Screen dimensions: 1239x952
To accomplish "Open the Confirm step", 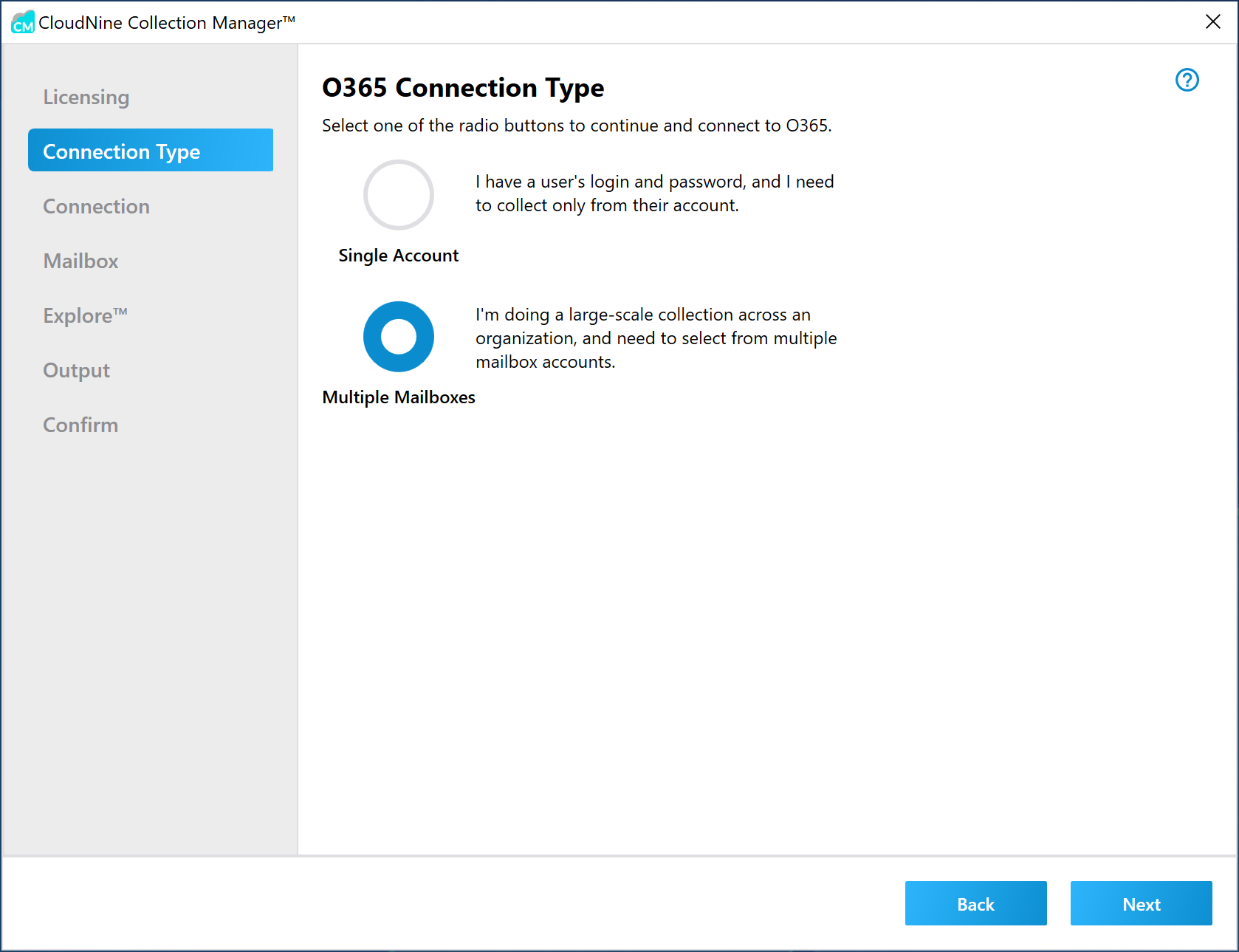I will tap(80, 425).
